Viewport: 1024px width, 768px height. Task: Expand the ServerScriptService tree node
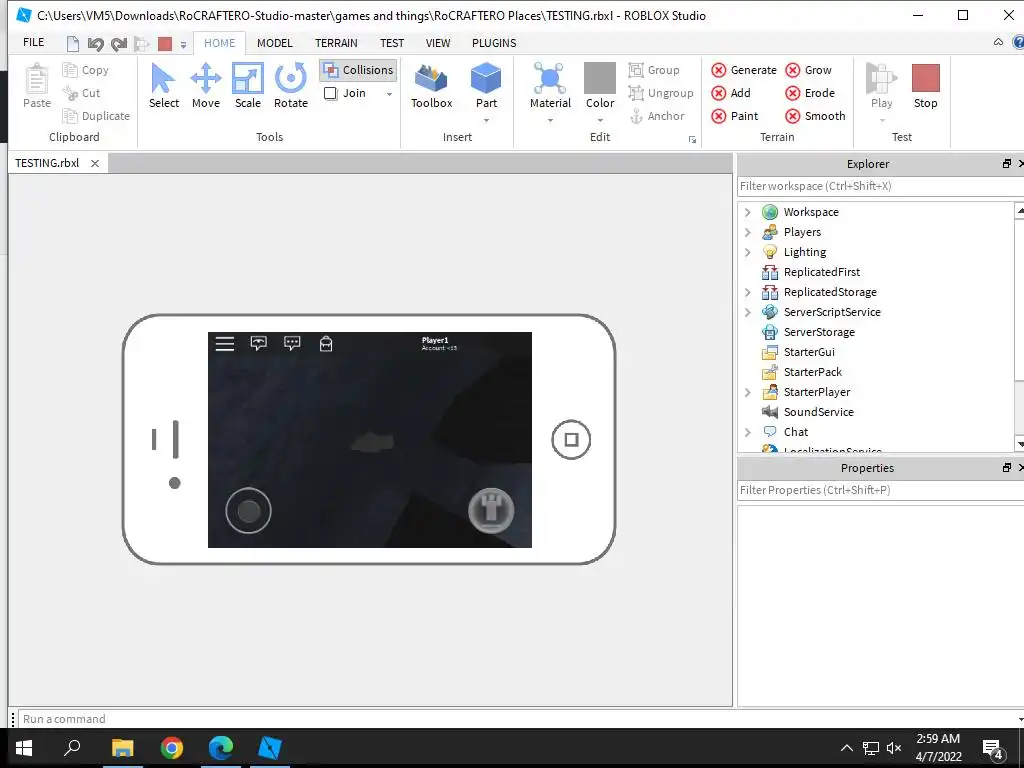pyautogui.click(x=748, y=312)
